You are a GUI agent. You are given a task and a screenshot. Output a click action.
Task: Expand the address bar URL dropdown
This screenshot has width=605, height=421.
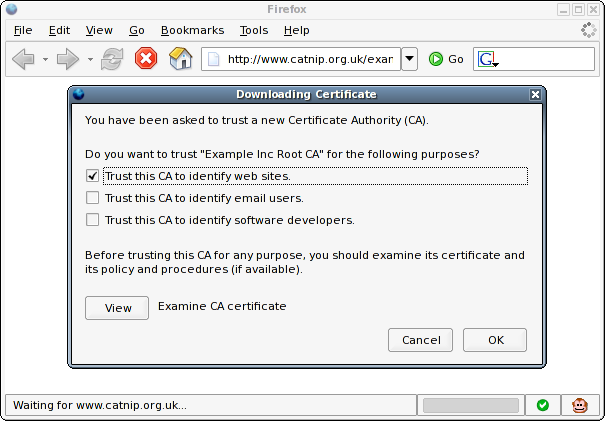click(x=409, y=59)
